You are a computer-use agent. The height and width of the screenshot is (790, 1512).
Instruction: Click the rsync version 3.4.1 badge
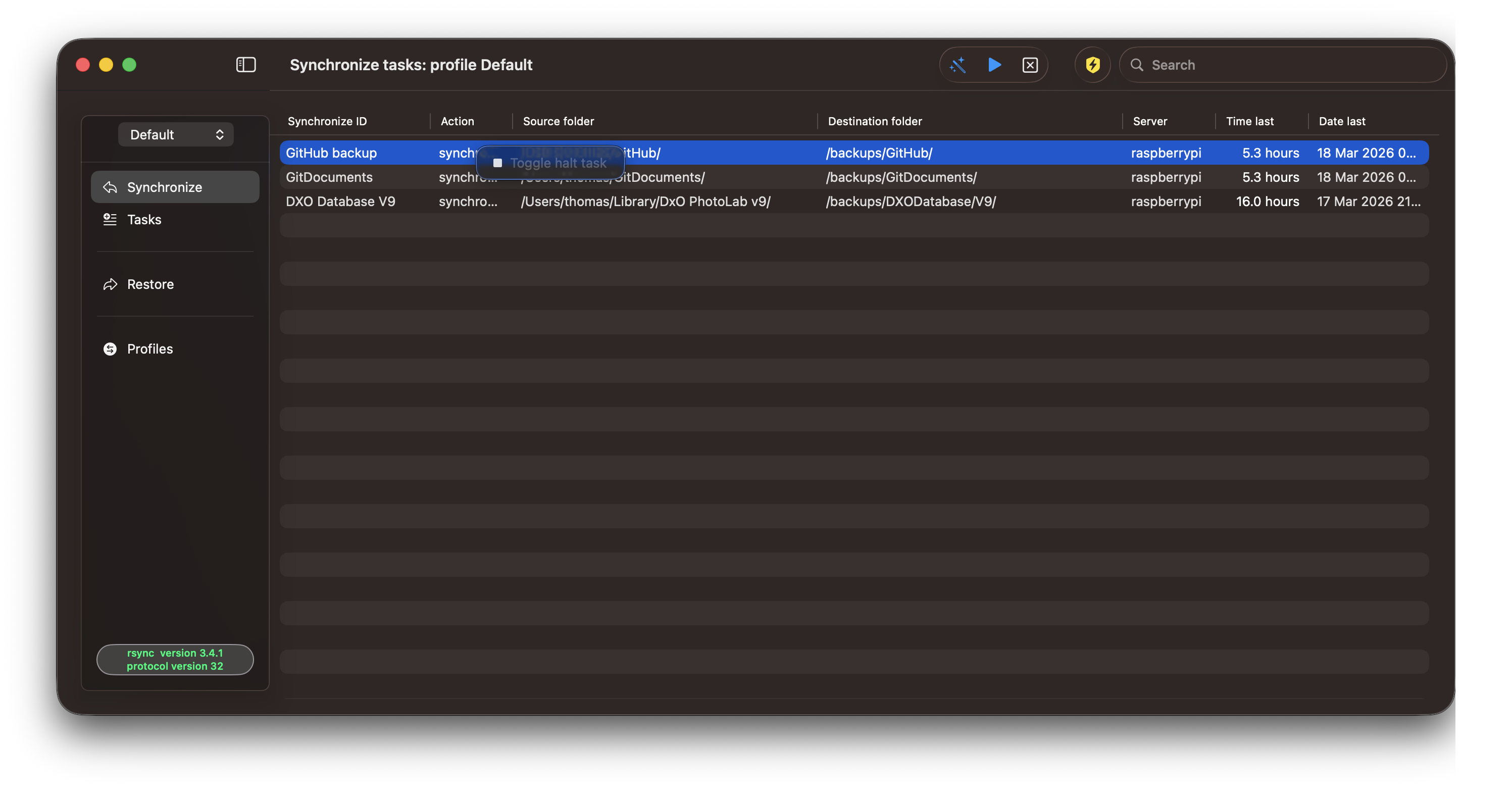pyautogui.click(x=175, y=659)
